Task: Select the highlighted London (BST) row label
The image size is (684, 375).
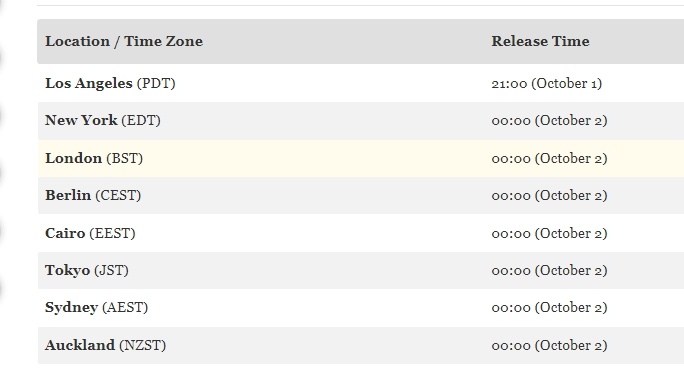Action: pos(94,158)
